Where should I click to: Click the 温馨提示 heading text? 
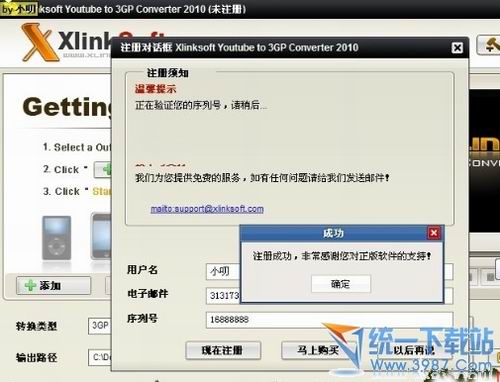click(155, 89)
